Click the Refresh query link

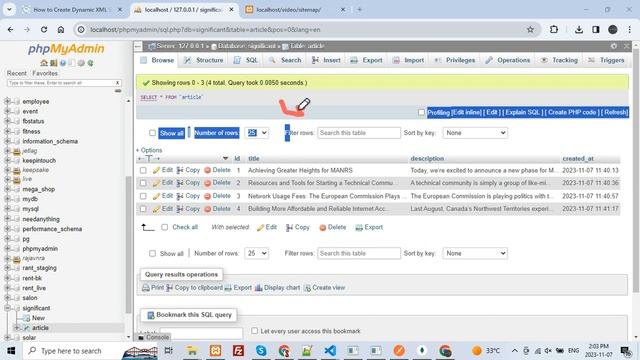[616, 112]
